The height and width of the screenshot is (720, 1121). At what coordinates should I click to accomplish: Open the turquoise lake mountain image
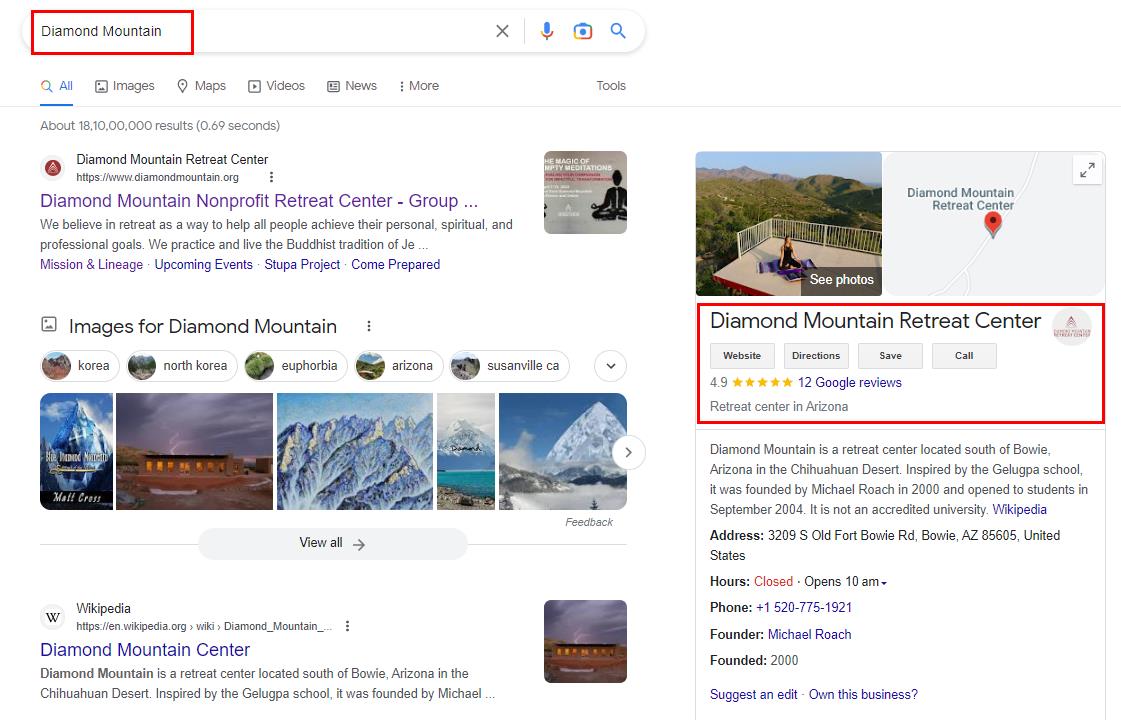[465, 451]
